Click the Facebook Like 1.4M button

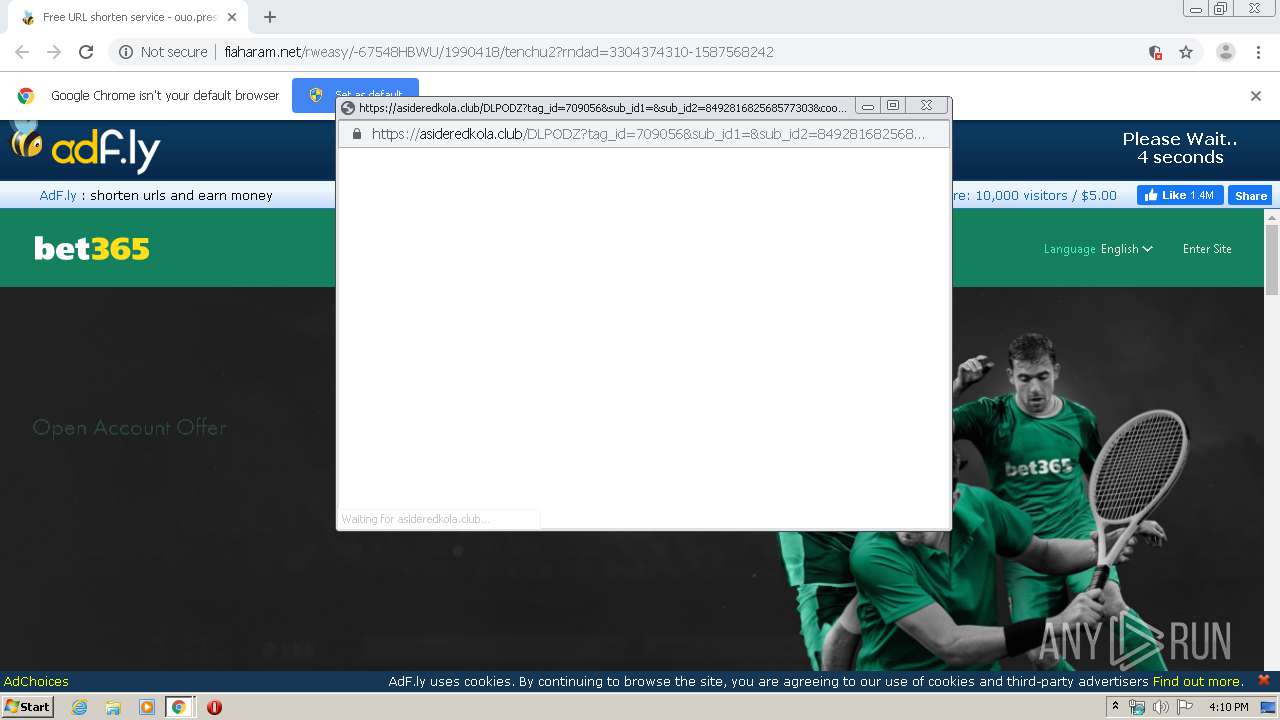click(x=1179, y=195)
